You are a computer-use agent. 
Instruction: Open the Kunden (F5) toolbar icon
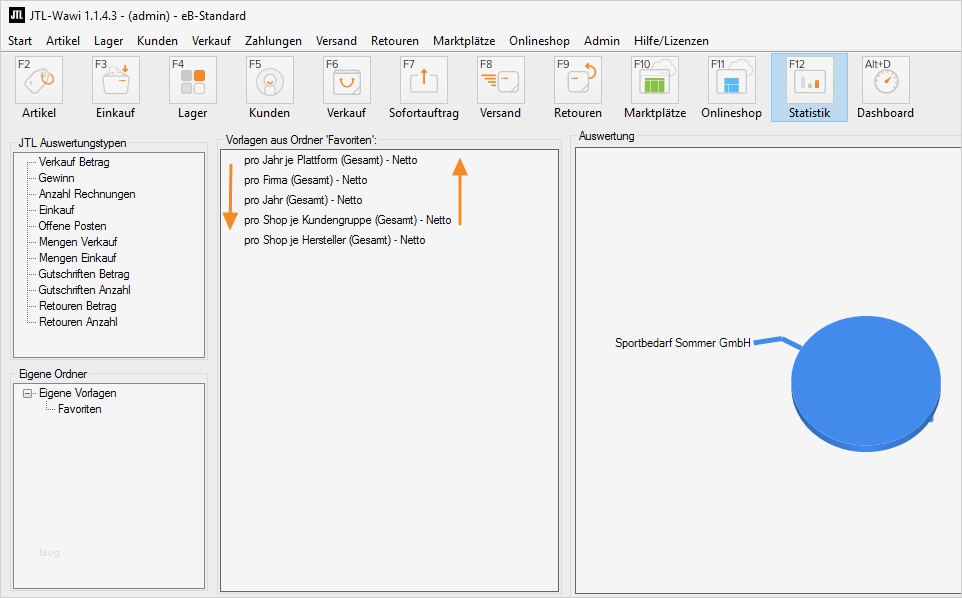point(269,80)
